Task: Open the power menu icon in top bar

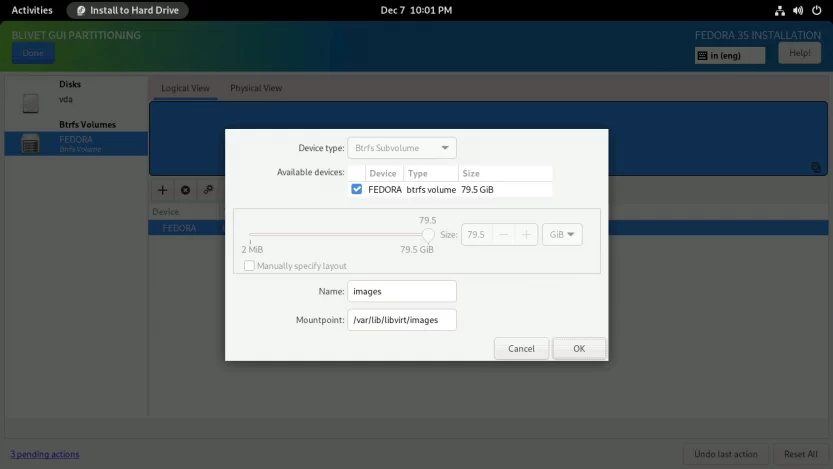Action: point(817,11)
